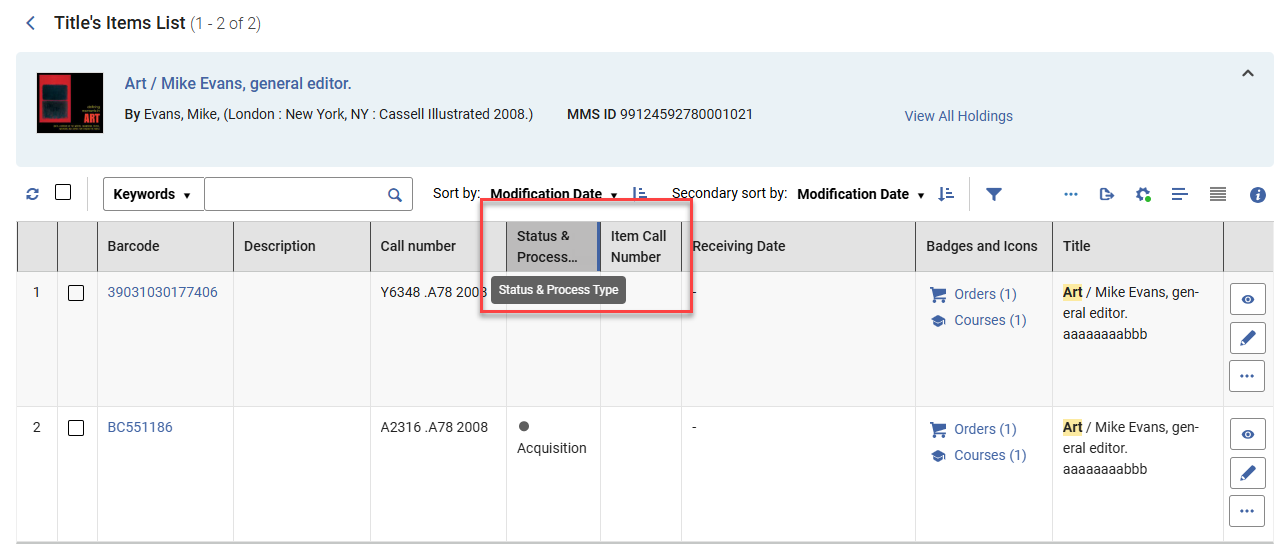The width and height of the screenshot is (1278, 549).
Task: Open Secondary sort by Modification Date dropdown
Action: [860, 194]
